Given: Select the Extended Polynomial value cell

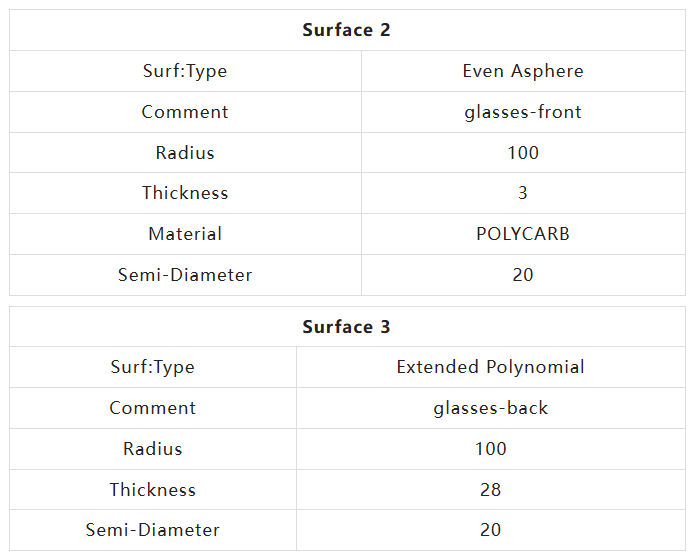Looking at the screenshot, I should (x=491, y=367).
